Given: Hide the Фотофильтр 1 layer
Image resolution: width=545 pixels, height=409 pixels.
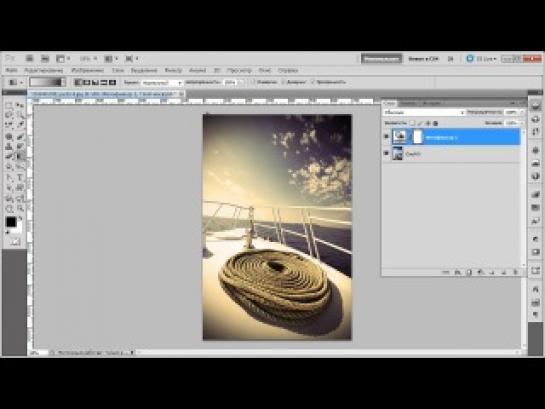Looking at the screenshot, I should [386, 137].
